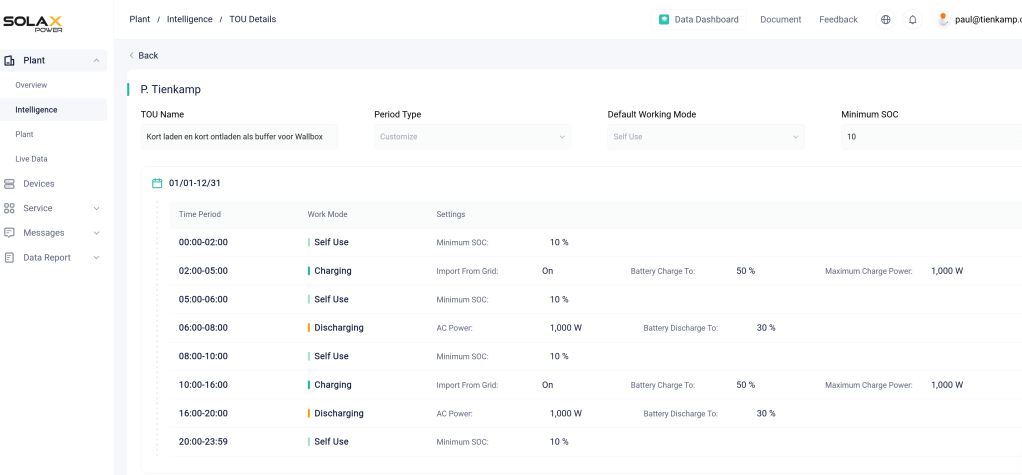
Task: Select Overview in the sidebar
Action: tap(31, 85)
